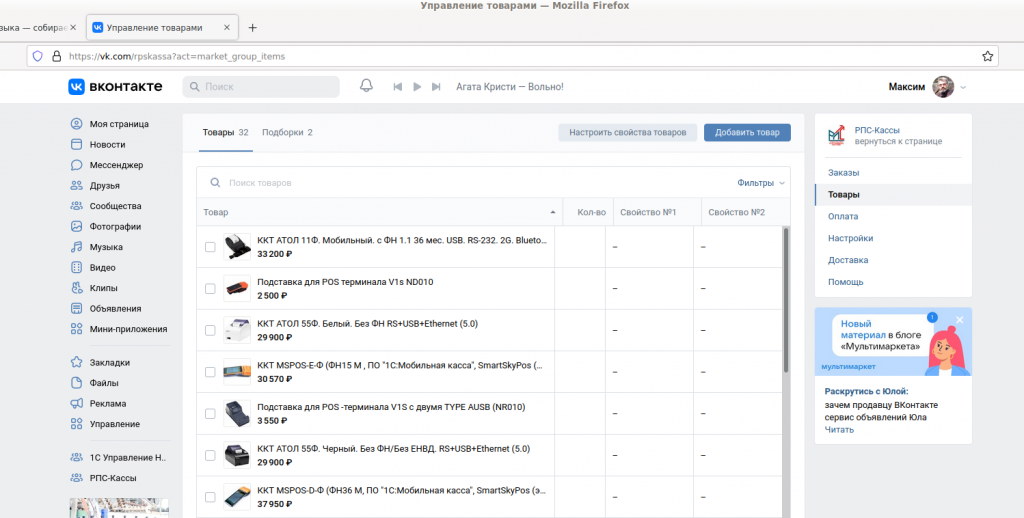Tick checkbox for ККТ АТОЛ 55Ф Черный

pyautogui.click(x=210, y=455)
